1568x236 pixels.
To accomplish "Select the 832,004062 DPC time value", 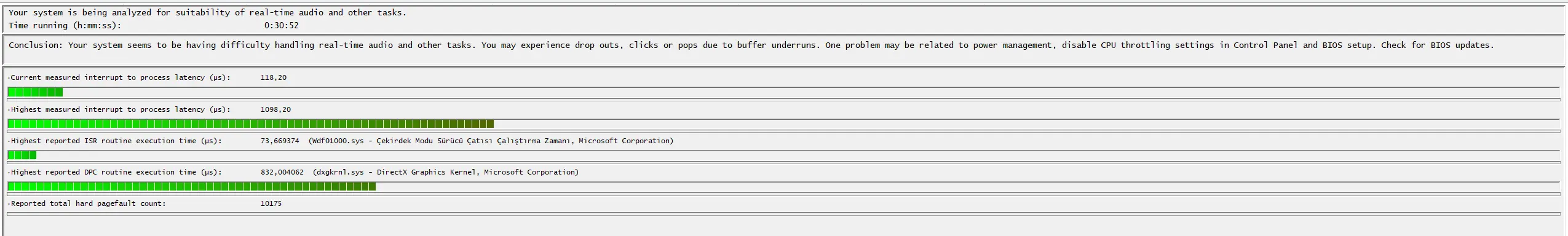I will coord(282,172).
